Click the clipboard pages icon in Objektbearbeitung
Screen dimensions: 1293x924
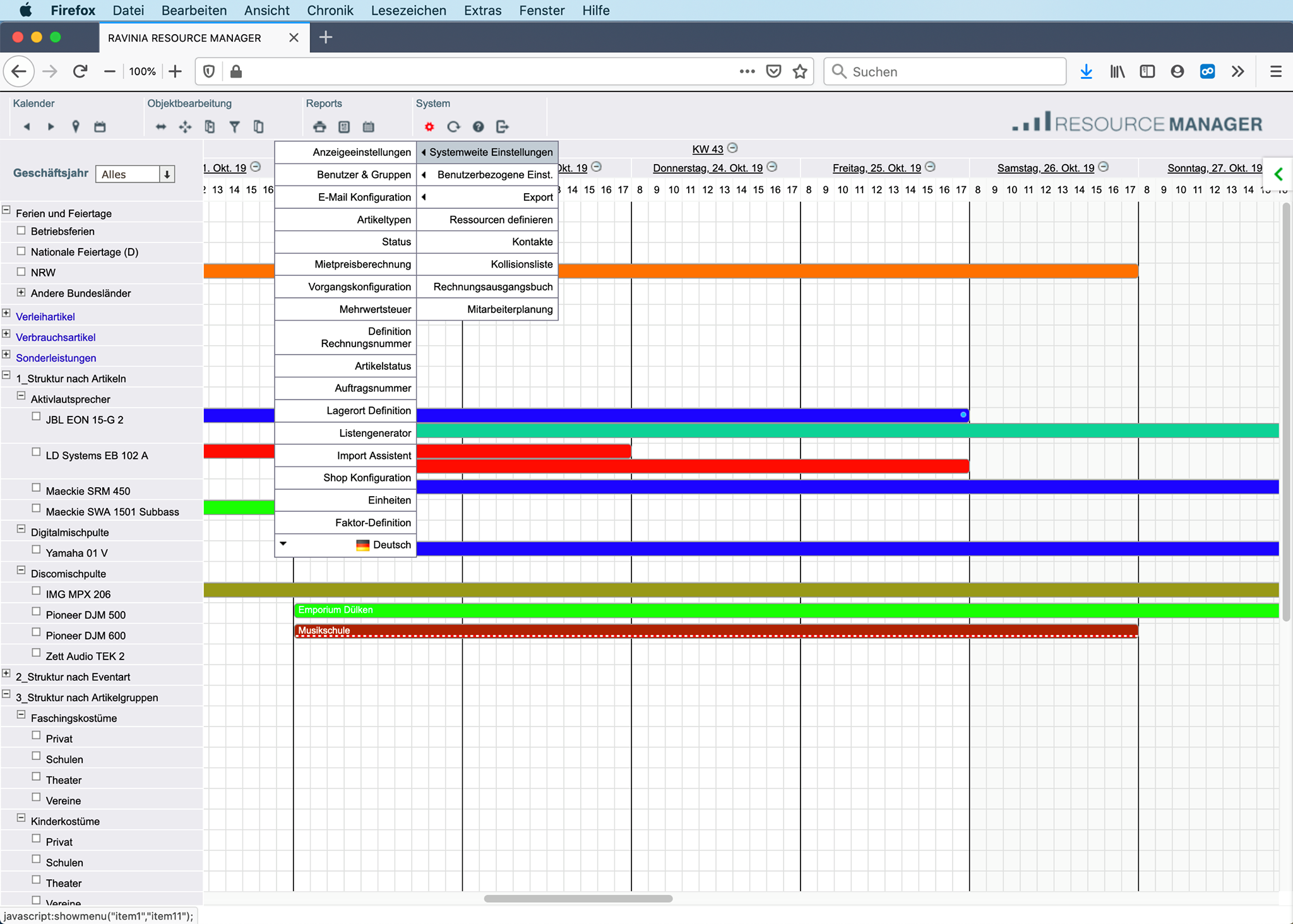pyautogui.click(x=258, y=127)
